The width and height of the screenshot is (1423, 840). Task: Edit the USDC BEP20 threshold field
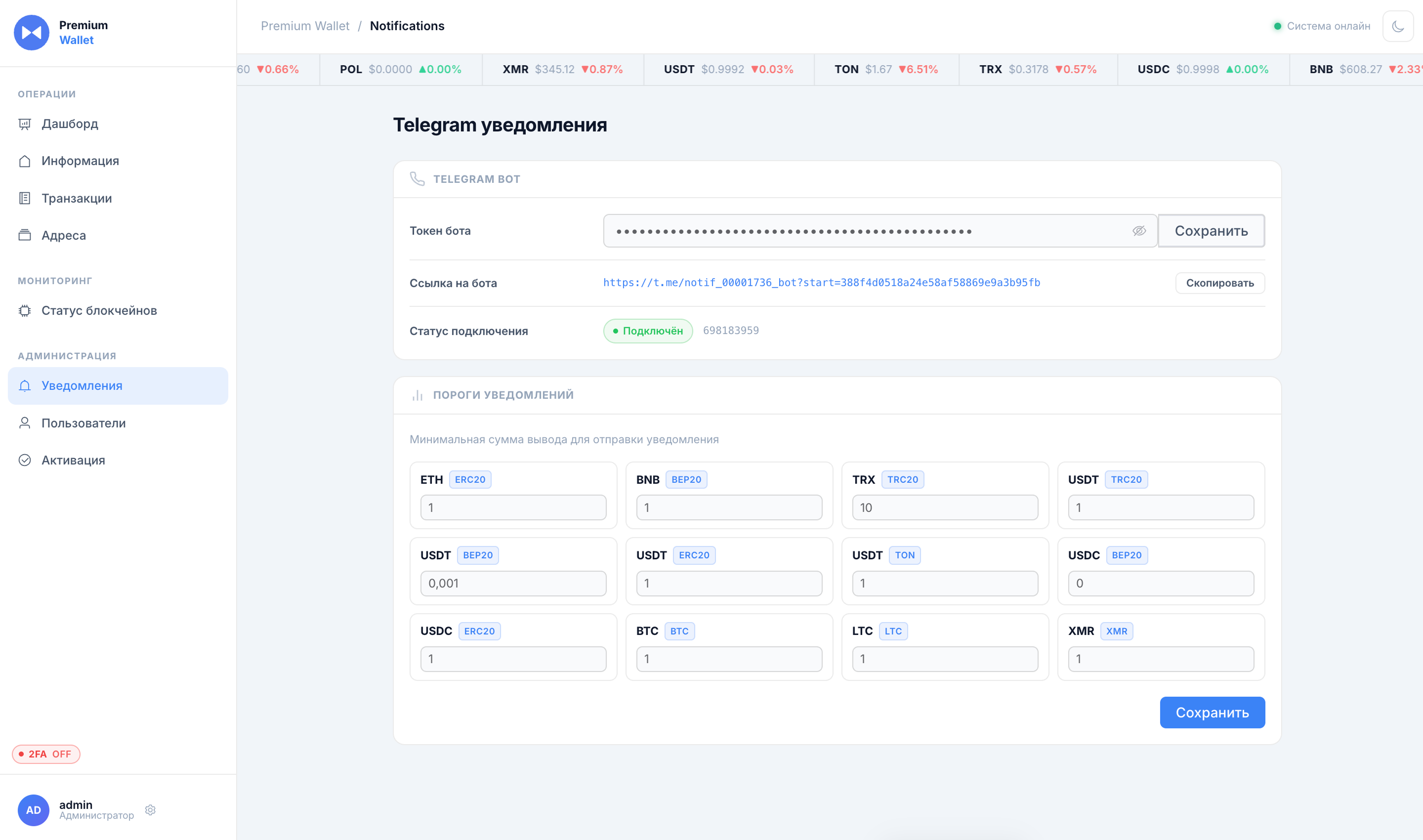pos(1160,584)
